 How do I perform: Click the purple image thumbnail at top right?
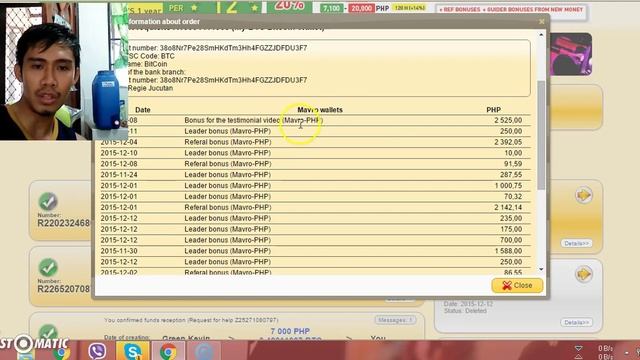pyautogui.click(x=571, y=54)
